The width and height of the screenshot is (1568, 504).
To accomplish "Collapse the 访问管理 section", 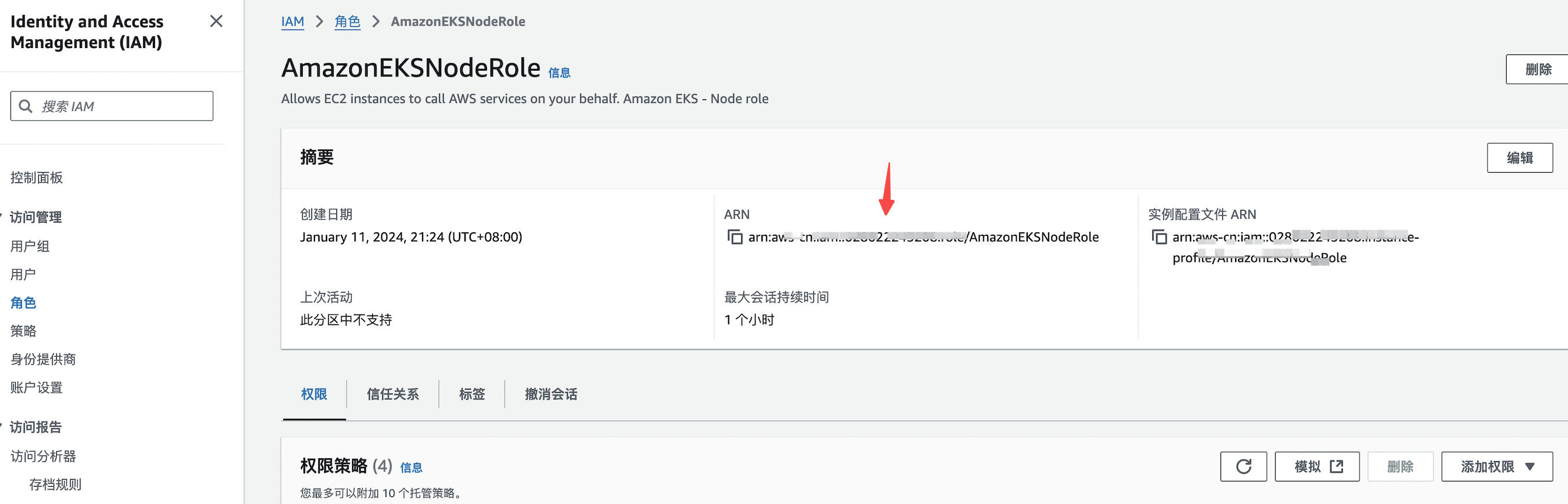I will click(x=2, y=217).
